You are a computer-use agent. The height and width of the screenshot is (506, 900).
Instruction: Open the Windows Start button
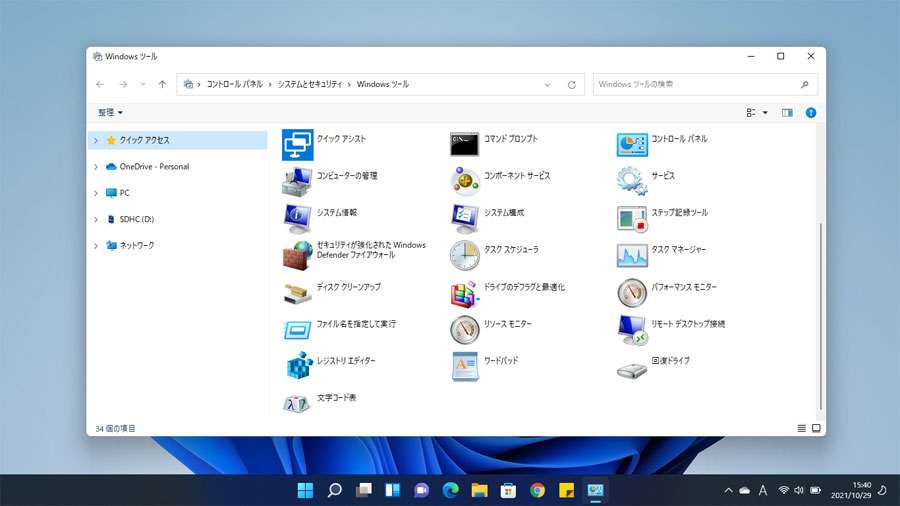(x=305, y=490)
